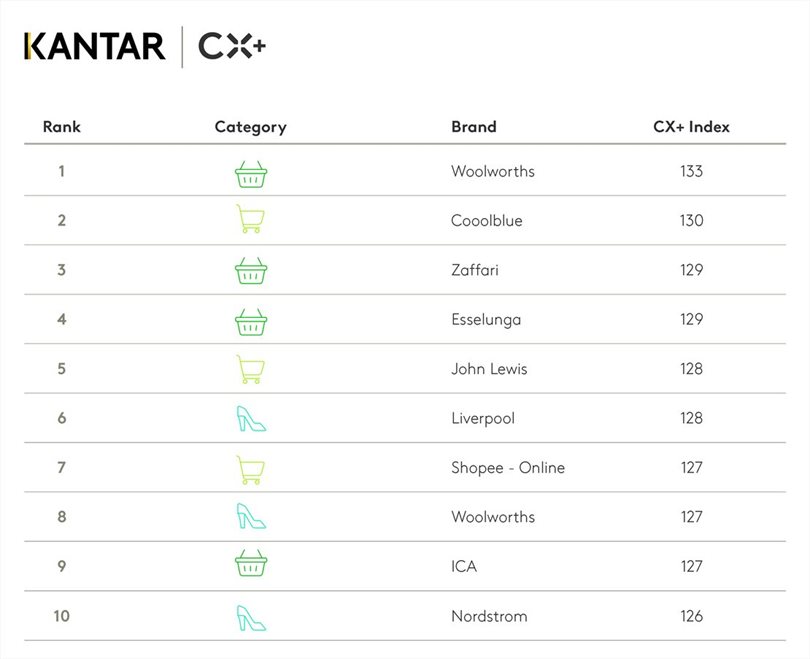Click the basket icon beside Woolworths rank 1
Viewport: 810px width, 659px height.
(251, 173)
